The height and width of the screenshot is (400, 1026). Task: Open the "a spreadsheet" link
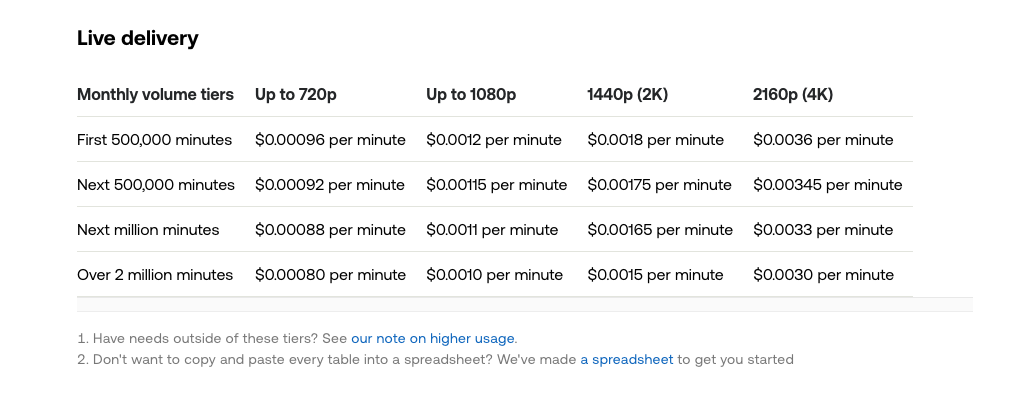pyautogui.click(x=626, y=359)
